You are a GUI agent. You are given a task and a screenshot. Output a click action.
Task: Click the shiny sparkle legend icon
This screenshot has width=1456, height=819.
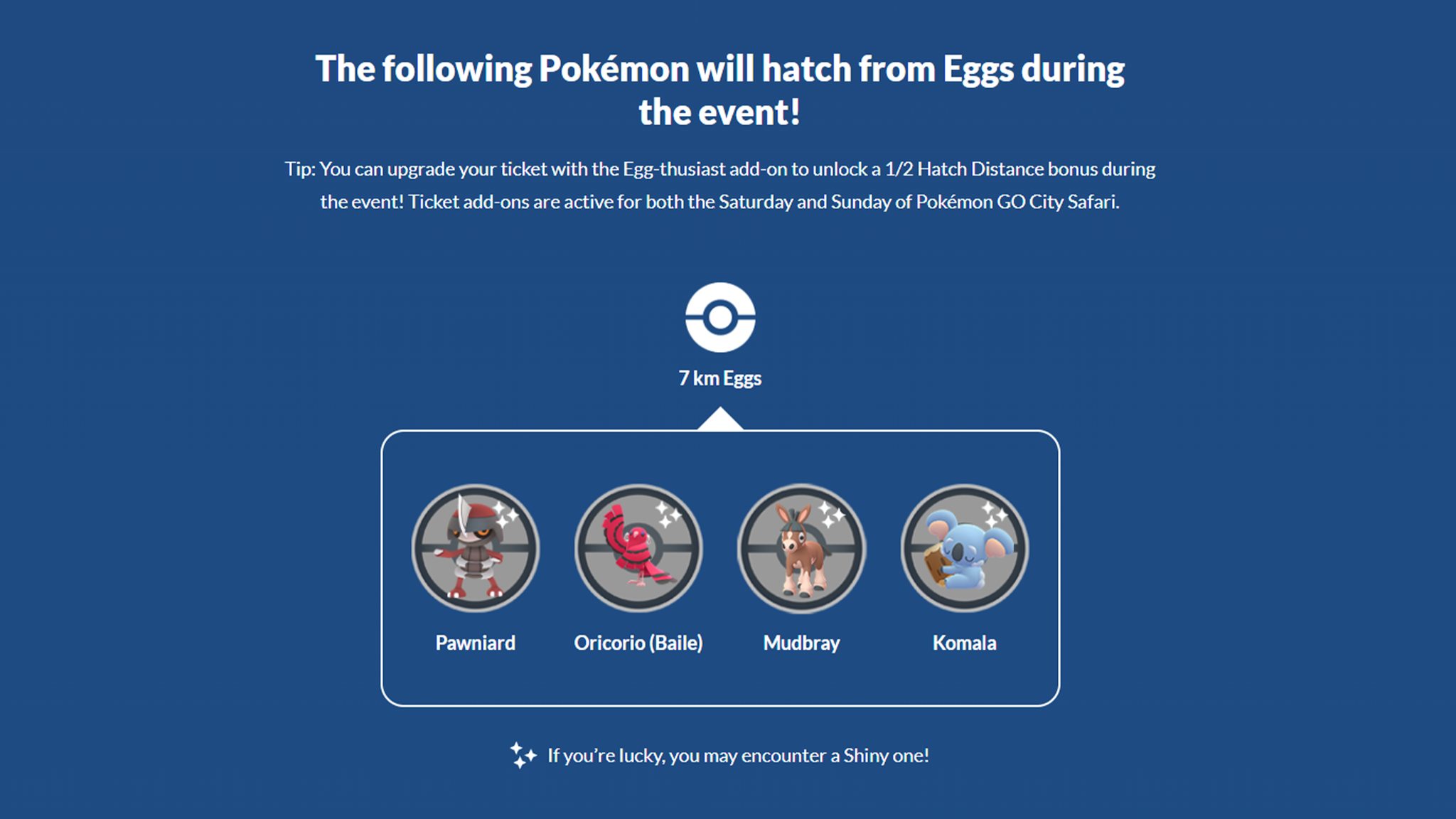point(523,755)
